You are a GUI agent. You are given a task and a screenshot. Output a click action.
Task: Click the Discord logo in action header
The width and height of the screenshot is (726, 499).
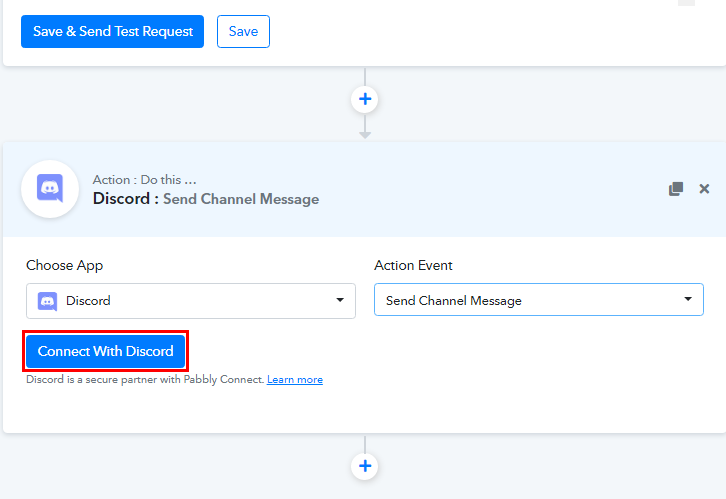coord(50,189)
